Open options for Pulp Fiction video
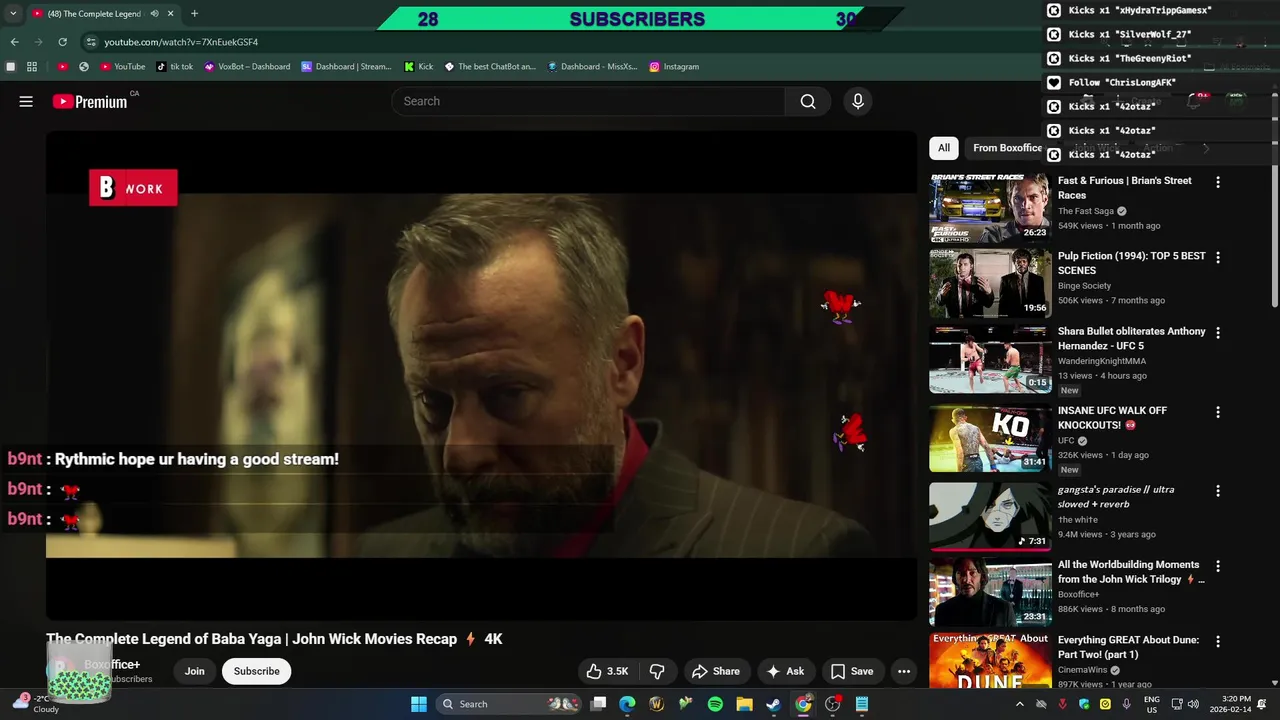 click(x=1217, y=257)
